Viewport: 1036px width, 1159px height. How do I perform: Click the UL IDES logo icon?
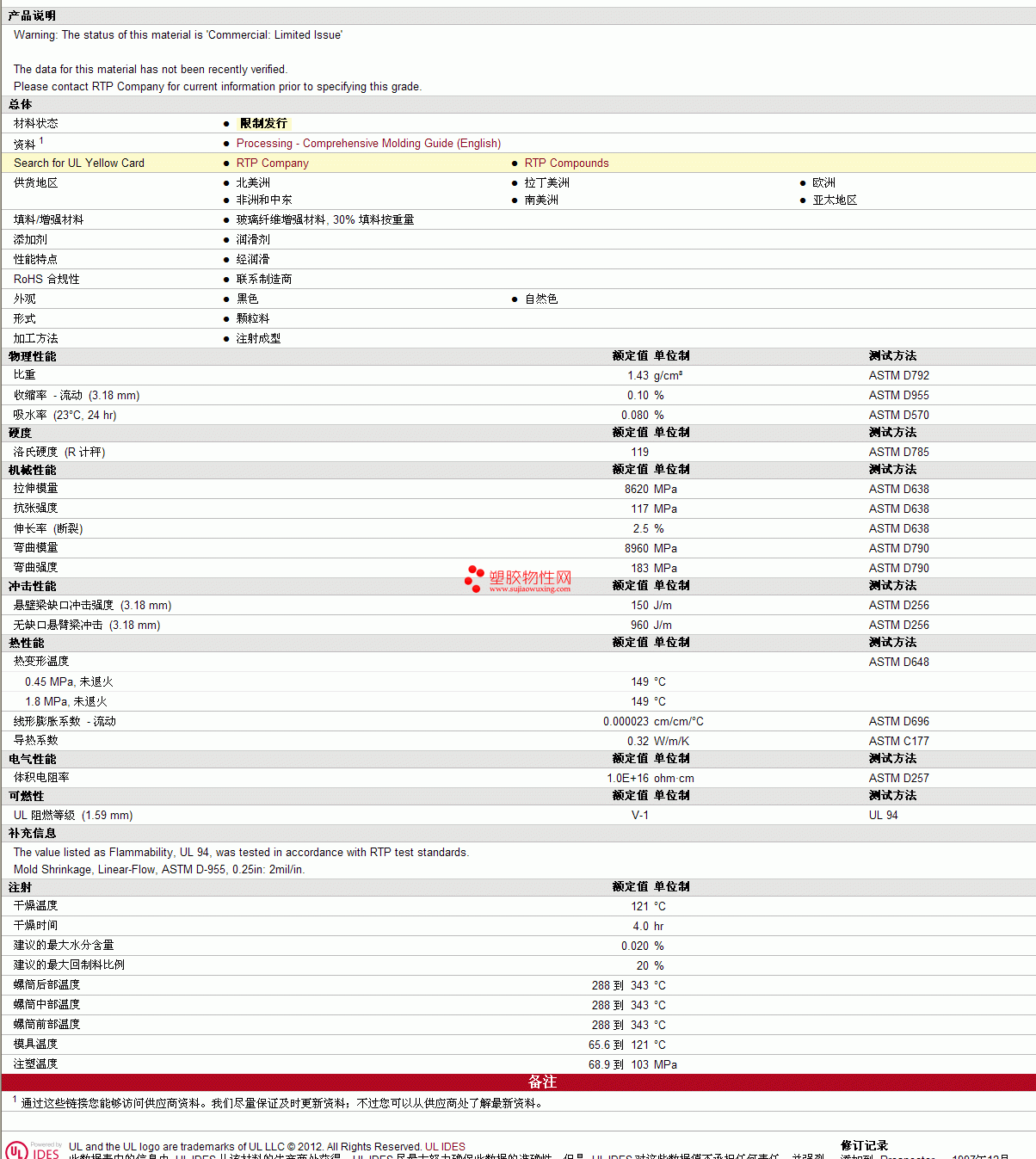coord(34,1150)
